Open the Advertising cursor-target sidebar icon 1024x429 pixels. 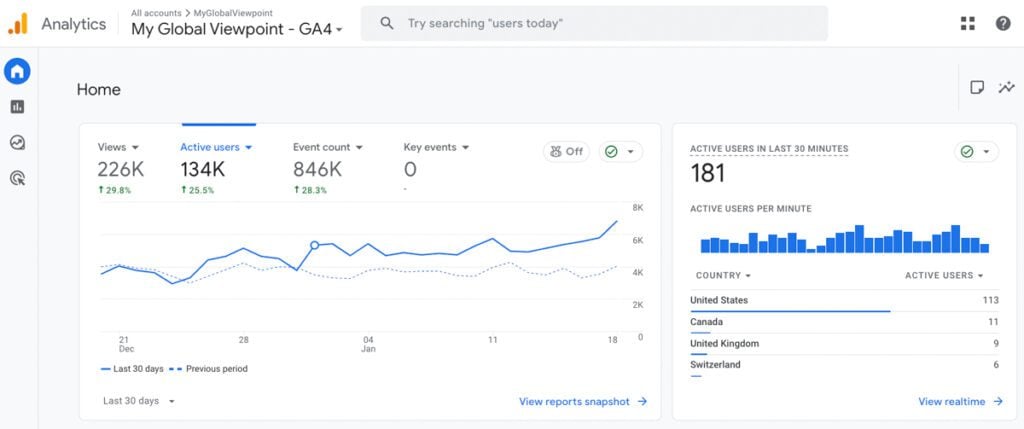point(18,178)
